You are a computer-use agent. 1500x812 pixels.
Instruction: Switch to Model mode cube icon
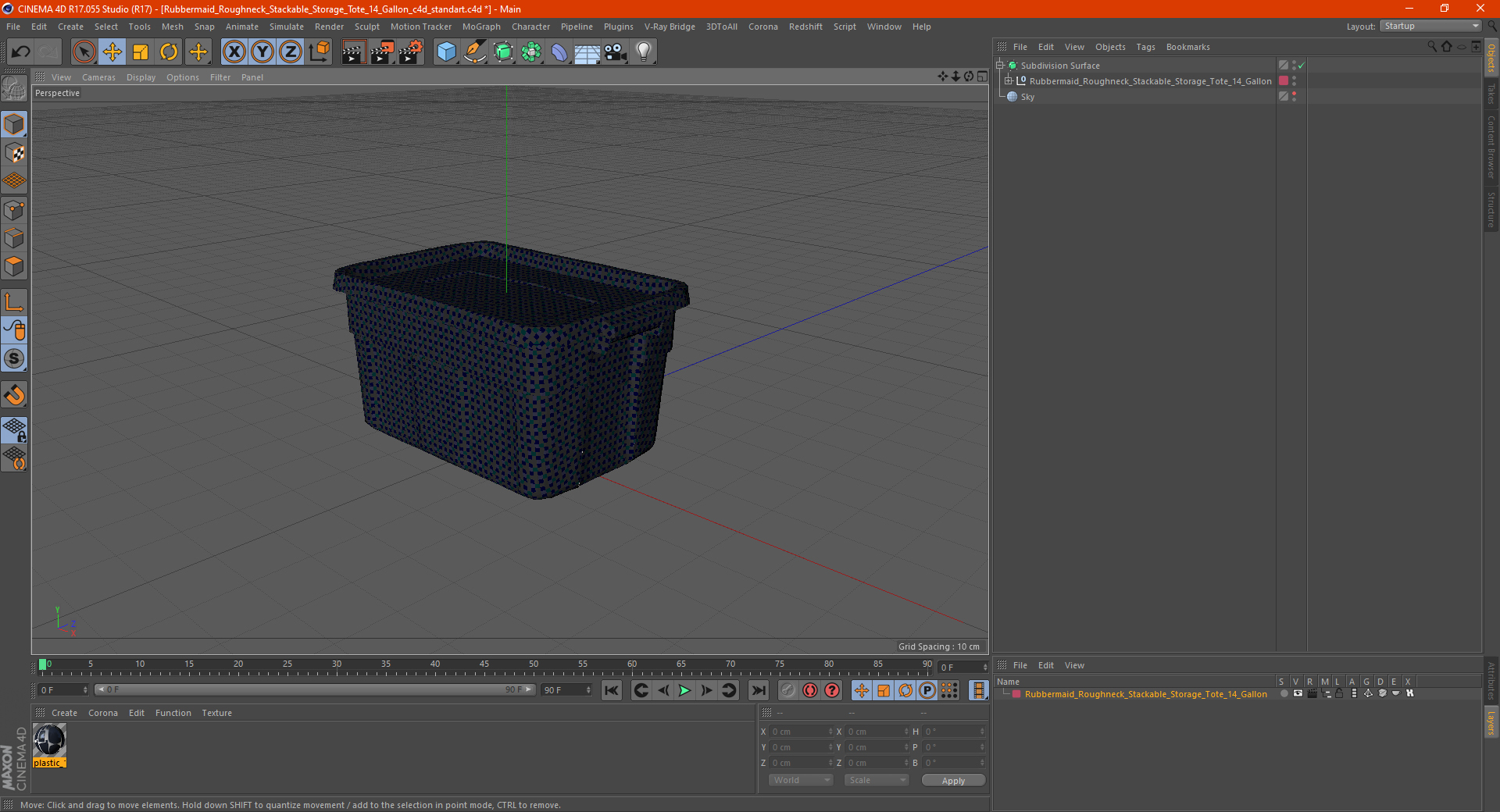[x=14, y=124]
